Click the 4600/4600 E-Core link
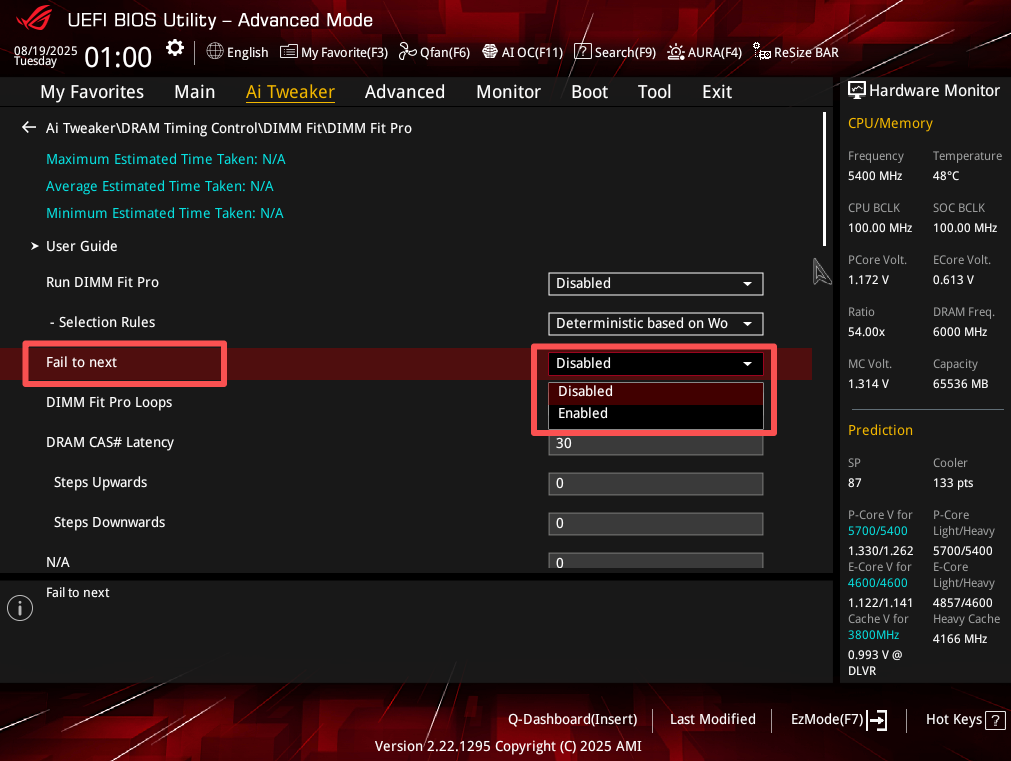The height and width of the screenshot is (761, 1011). (x=878, y=583)
